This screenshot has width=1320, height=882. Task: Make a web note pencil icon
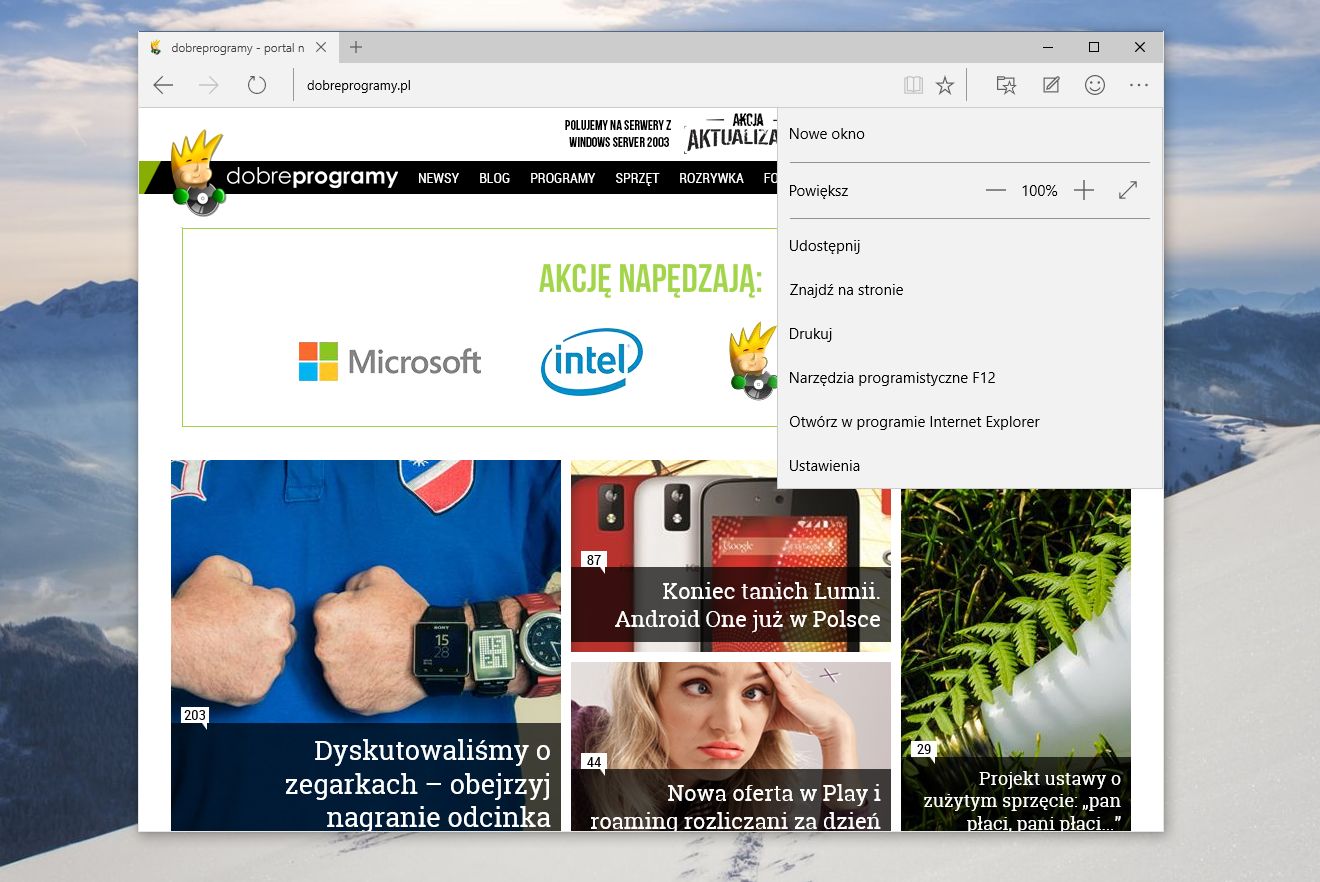(x=1051, y=86)
